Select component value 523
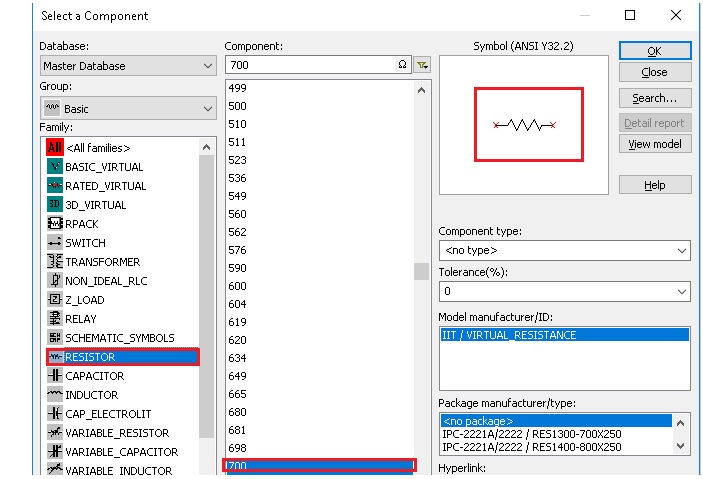Screen dimensions: 703x479 (x=237, y=160)
